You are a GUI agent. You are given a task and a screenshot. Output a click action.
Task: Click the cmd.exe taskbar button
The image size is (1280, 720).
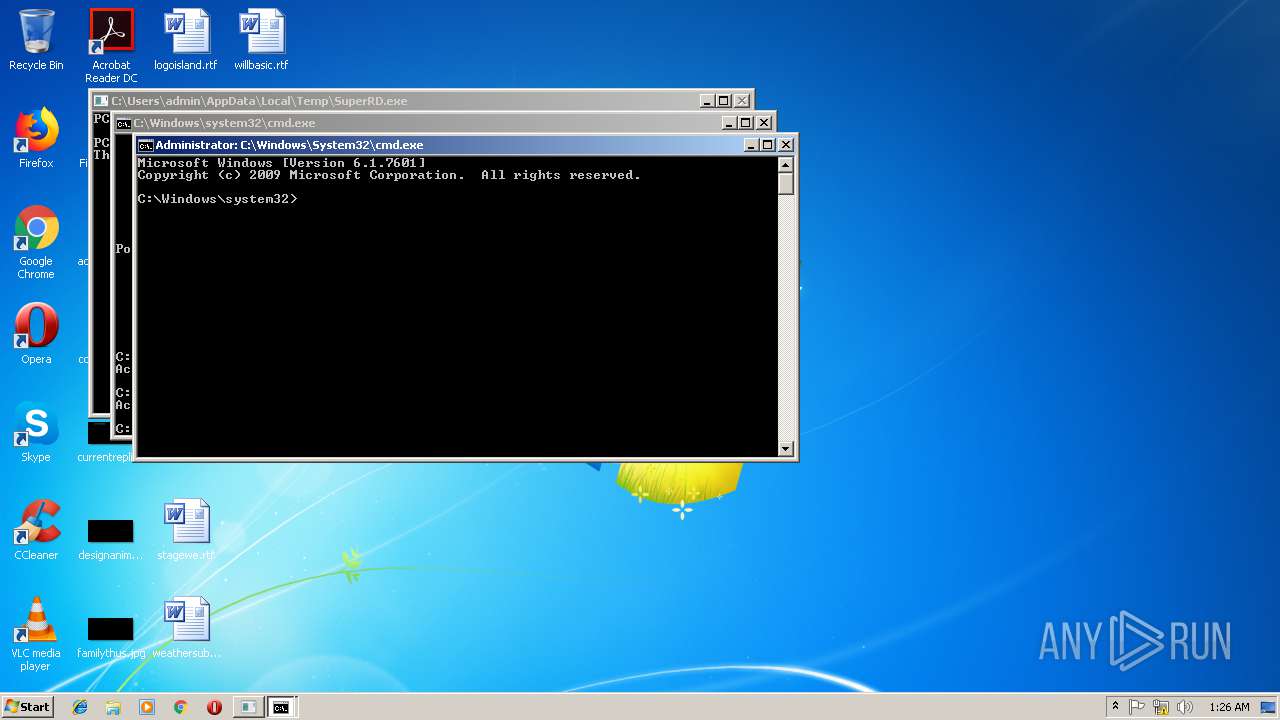point(282,707)
